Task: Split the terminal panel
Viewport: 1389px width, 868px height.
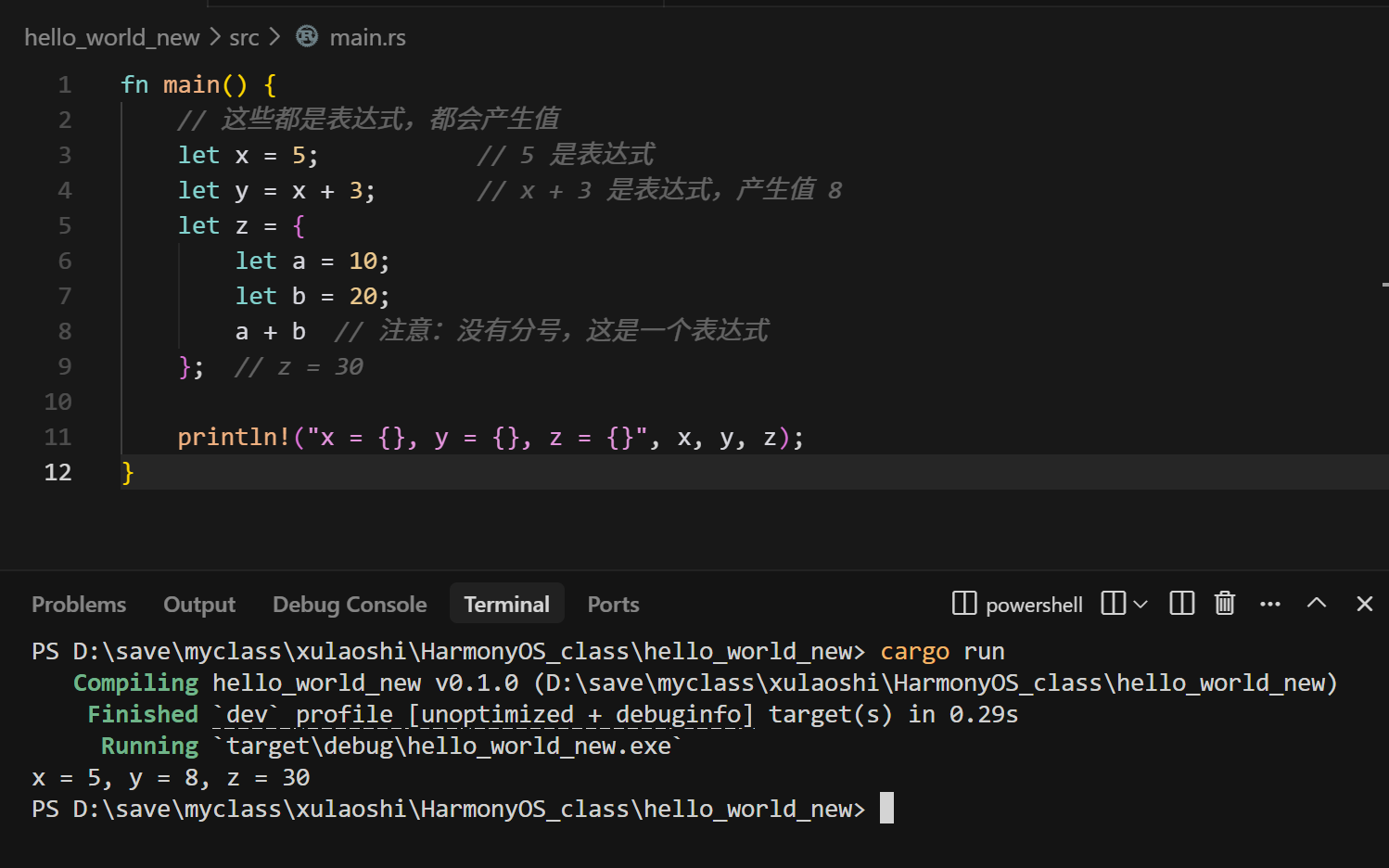Action: [x=1182, y=604]
